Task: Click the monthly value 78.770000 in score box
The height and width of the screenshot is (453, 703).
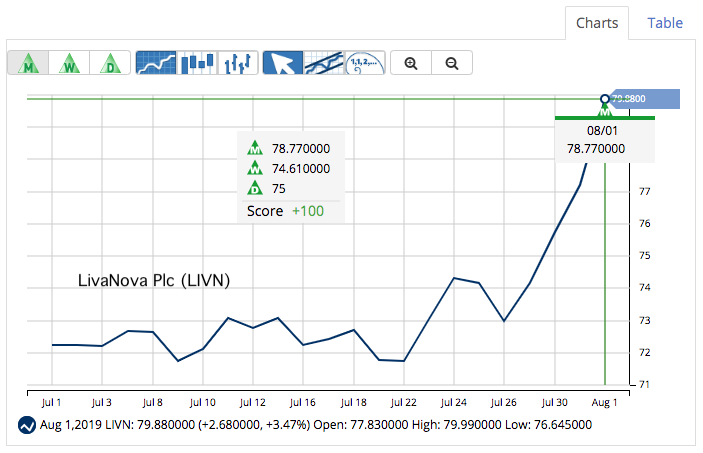Action: (x=300, y=148)
